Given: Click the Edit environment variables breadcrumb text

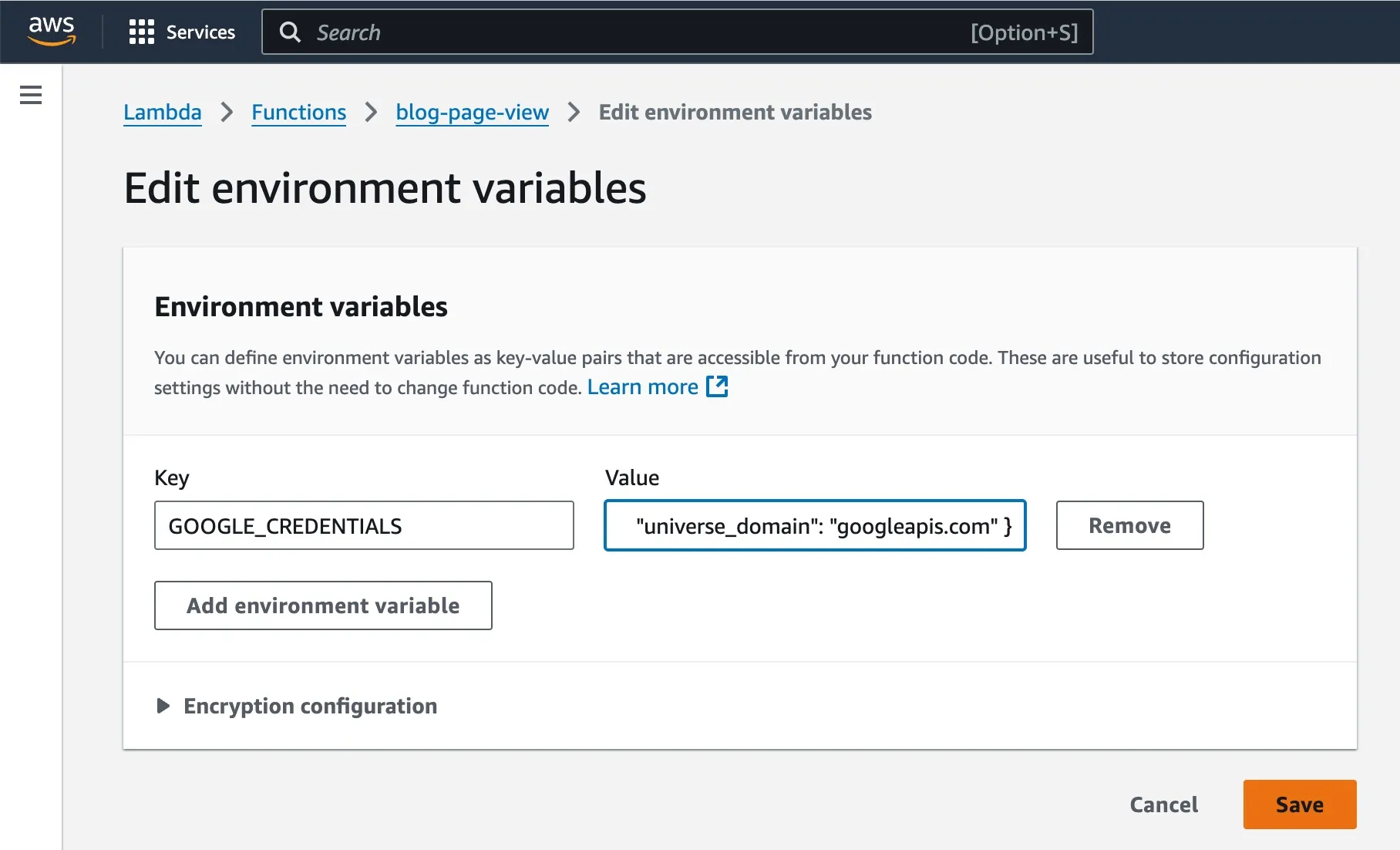Looking at the screenshot, I should pyautogui.click(x=735, y=113).
